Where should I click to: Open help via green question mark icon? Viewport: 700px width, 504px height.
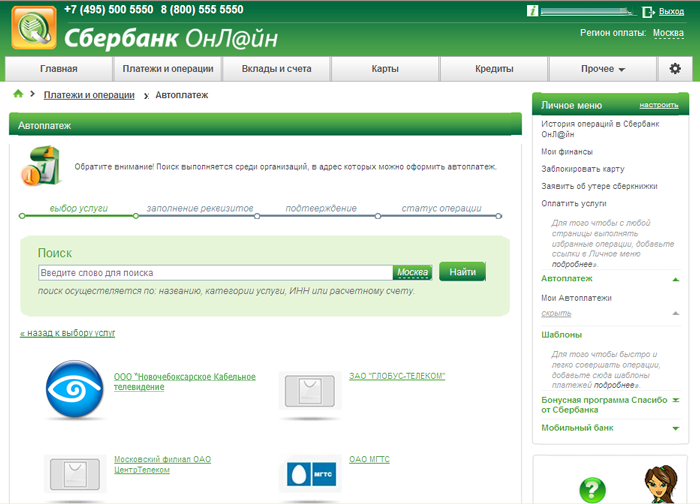tap(592, 490)
